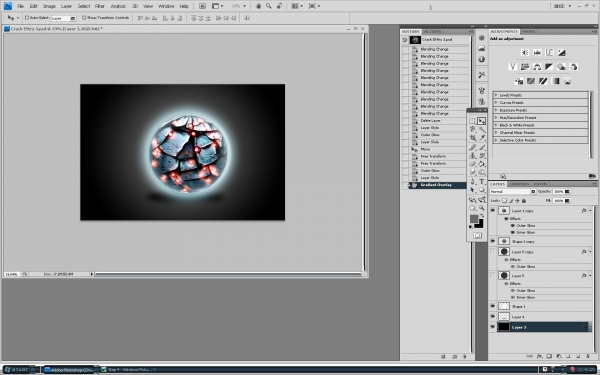This screenshot has height=375, width=600.
Task: Select the Delete Layer history state
Action: point(436,121)
